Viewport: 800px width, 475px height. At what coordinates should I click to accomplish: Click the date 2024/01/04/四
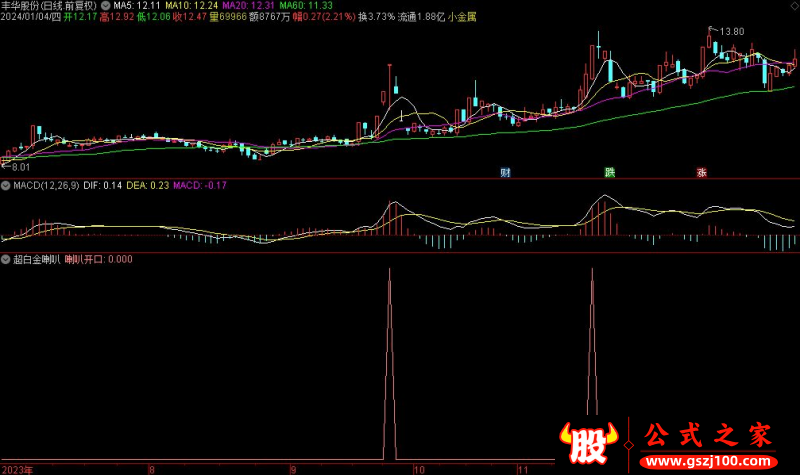point(31,17)
